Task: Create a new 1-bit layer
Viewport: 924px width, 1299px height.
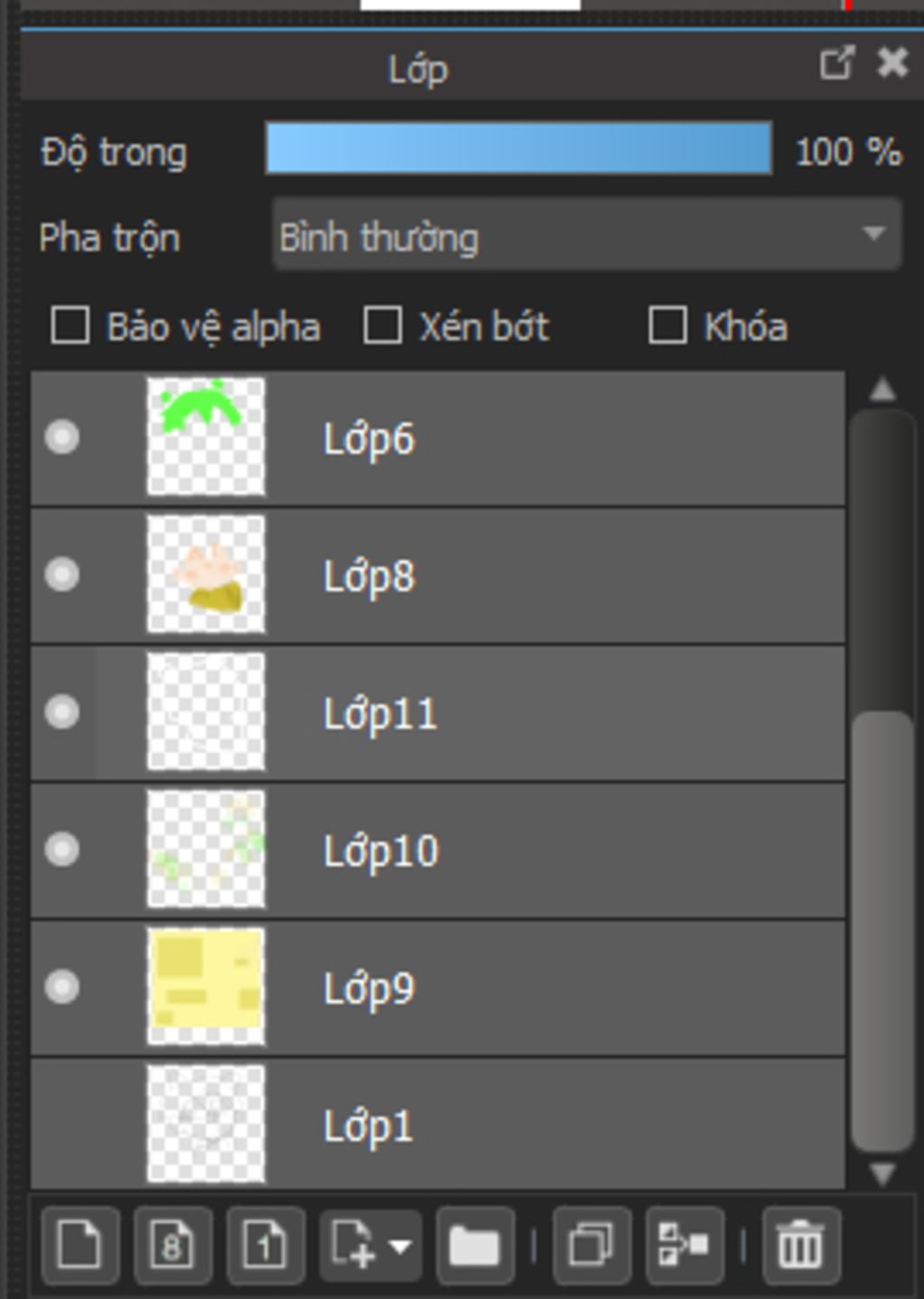Action: click(x=265, y=1245)
